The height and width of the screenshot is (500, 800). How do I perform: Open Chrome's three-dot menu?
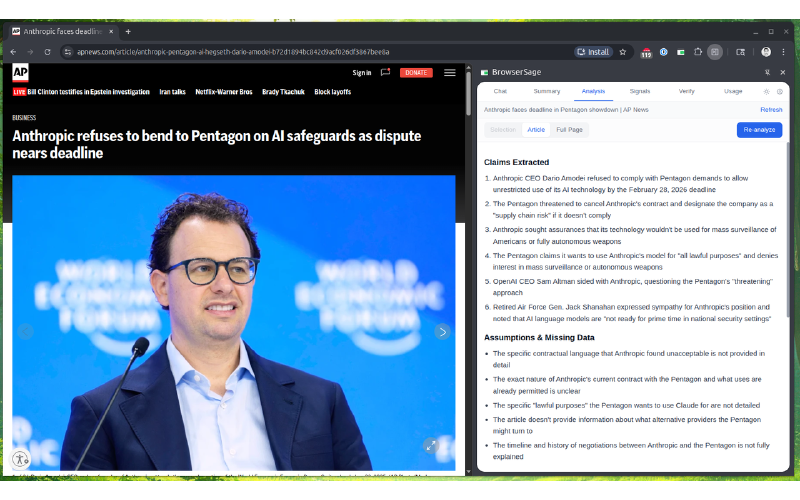pyautogui.click(x=783, y=52)
